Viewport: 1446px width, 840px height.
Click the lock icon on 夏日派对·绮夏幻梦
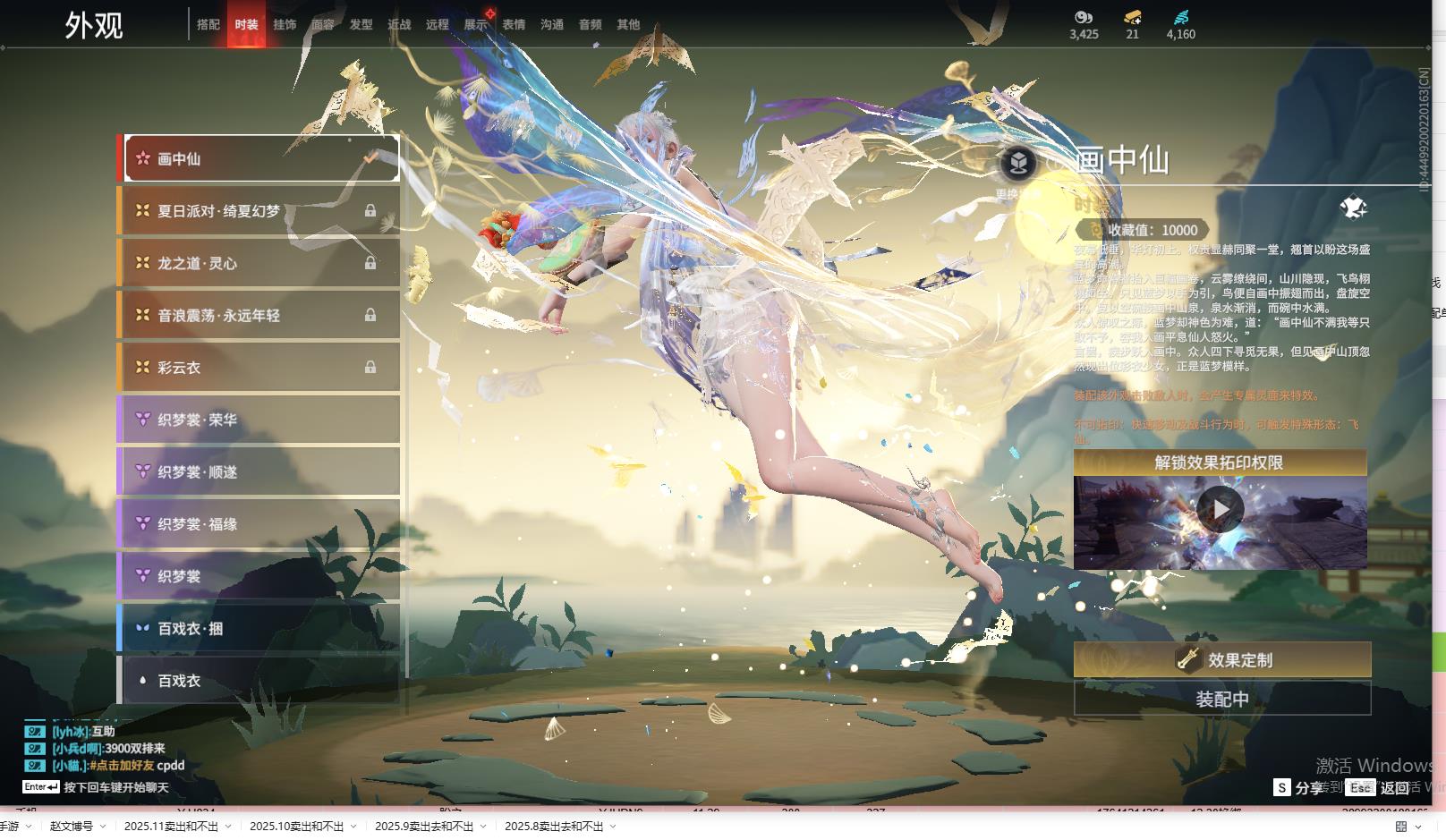[370, 211]
